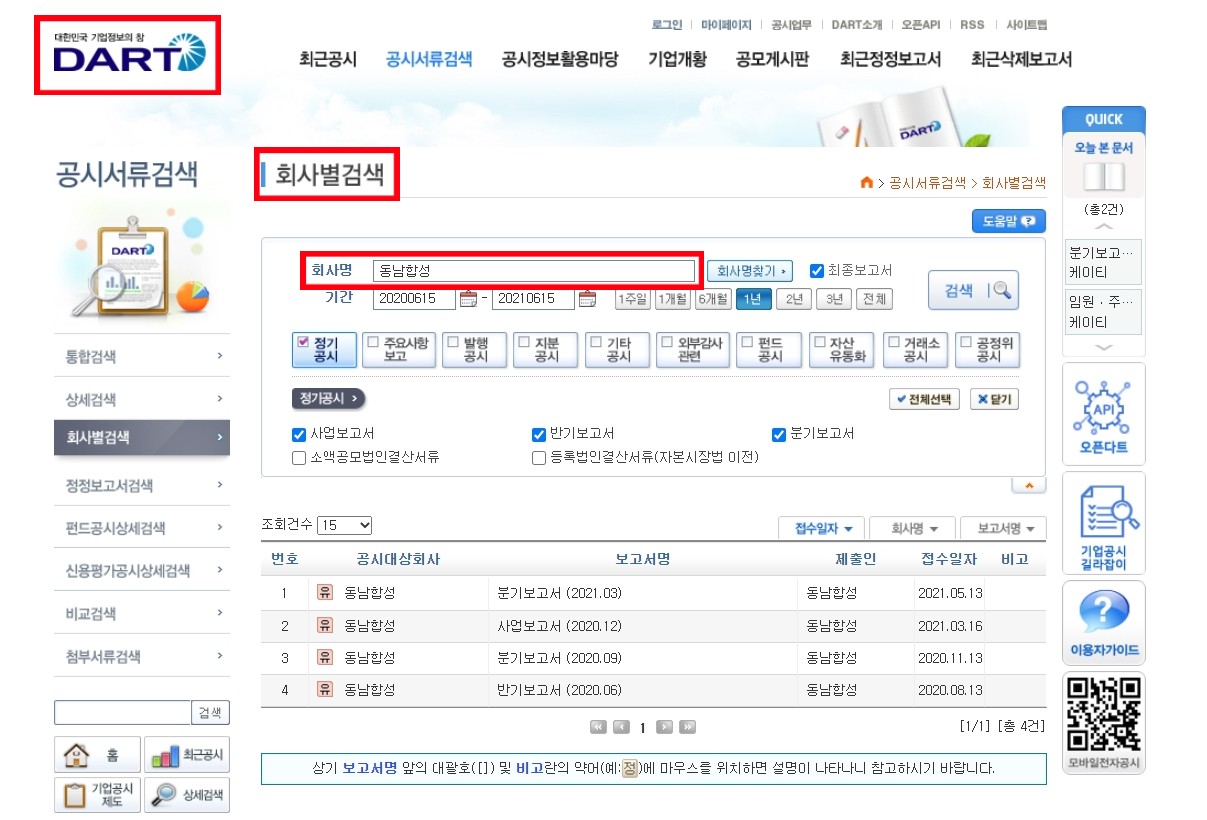Click 유 market icon in row 1
The width and height of the screenshot is (1207, 820).
pos(324,593)
